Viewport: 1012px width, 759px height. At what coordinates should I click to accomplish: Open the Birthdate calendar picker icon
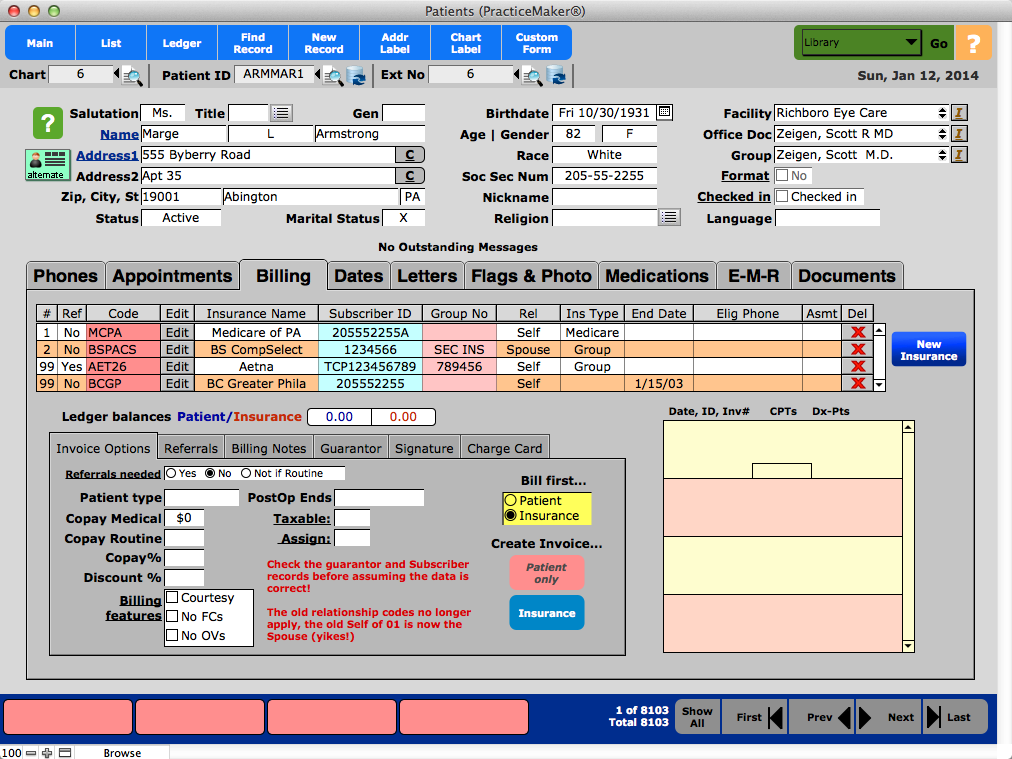coord(664,112)
